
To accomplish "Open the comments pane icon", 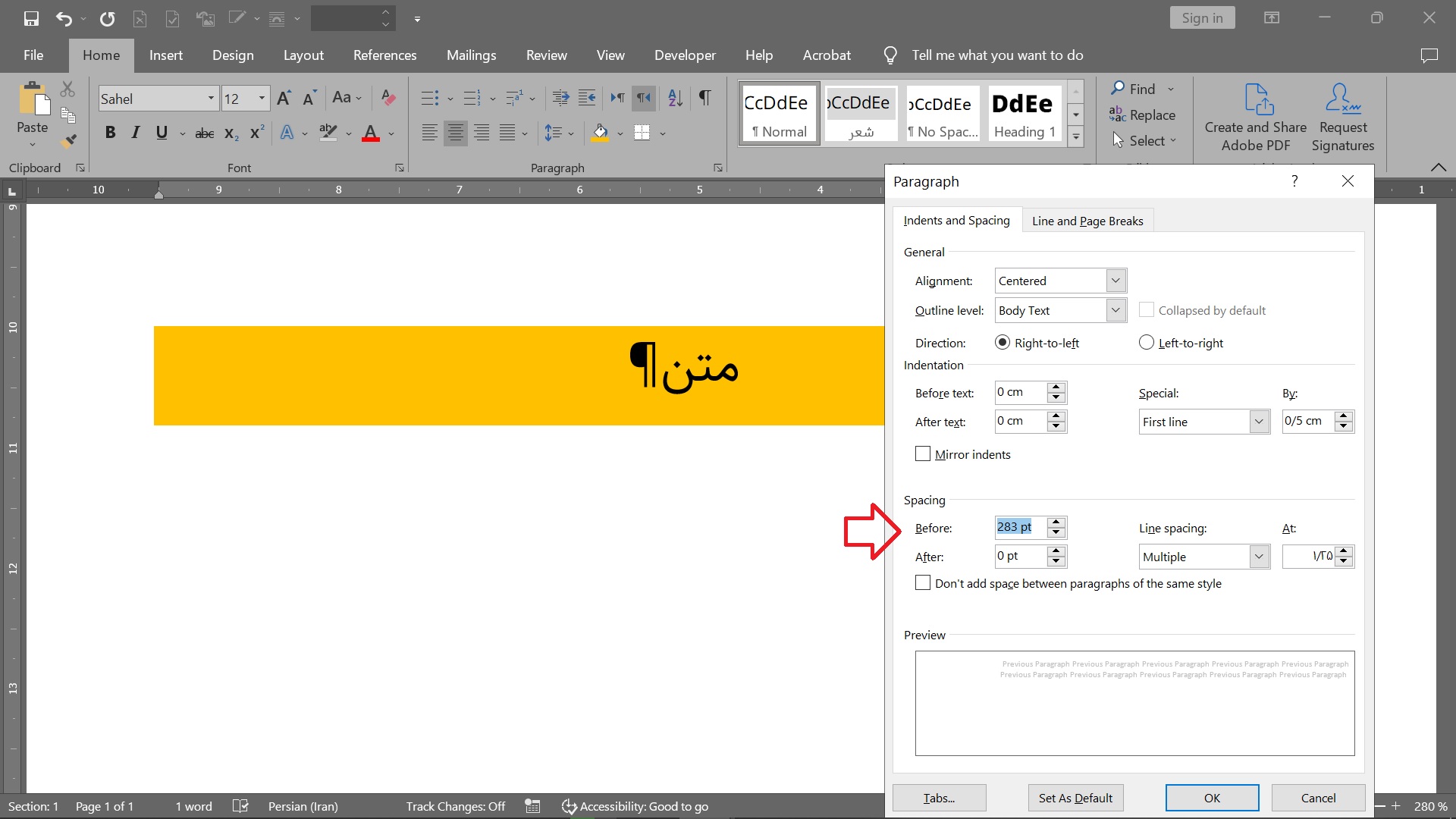I will pos(1429,55).
